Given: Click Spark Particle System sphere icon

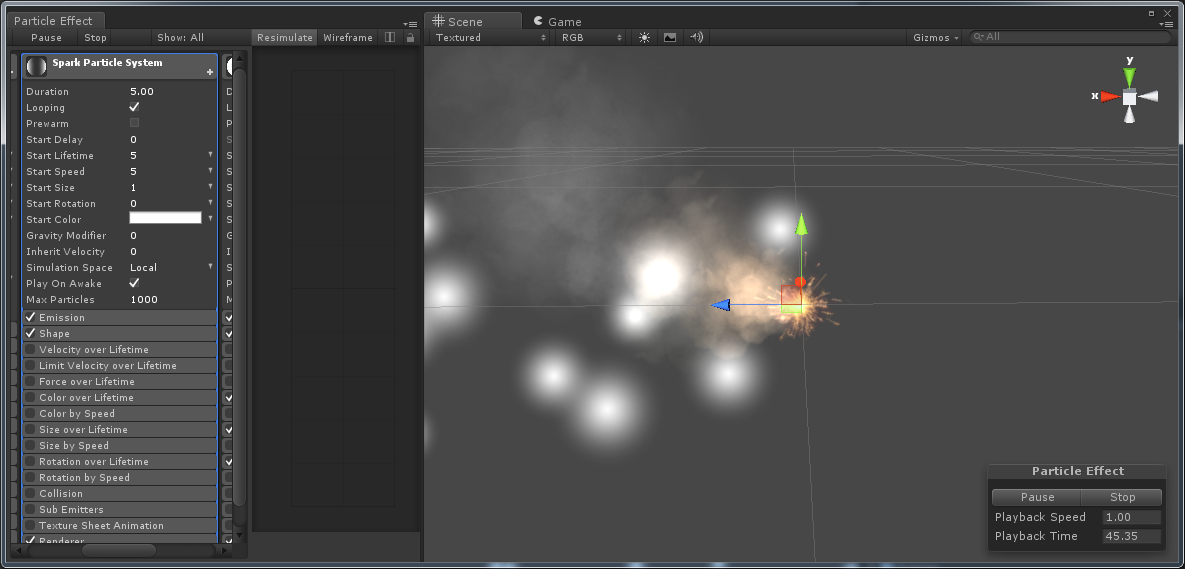Looking at the screenshot, I should point(36,66).
